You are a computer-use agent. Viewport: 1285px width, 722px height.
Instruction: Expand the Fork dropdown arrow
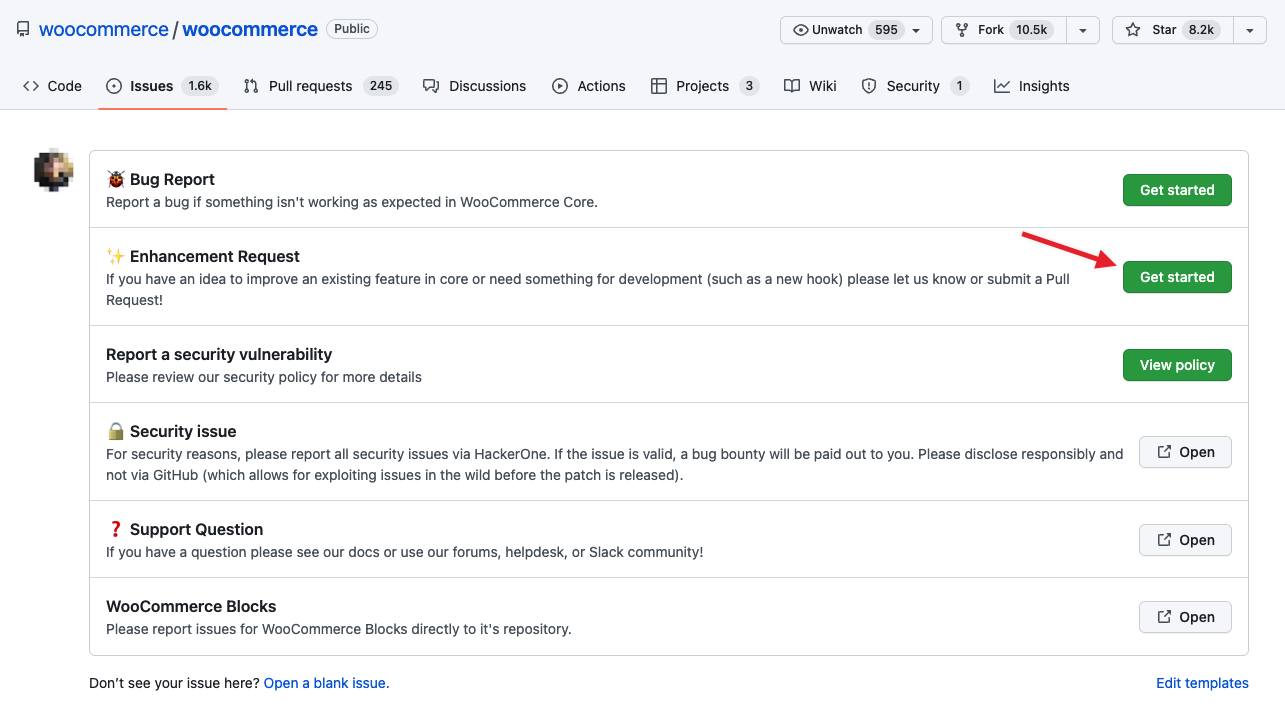[x=1082, y=29]
